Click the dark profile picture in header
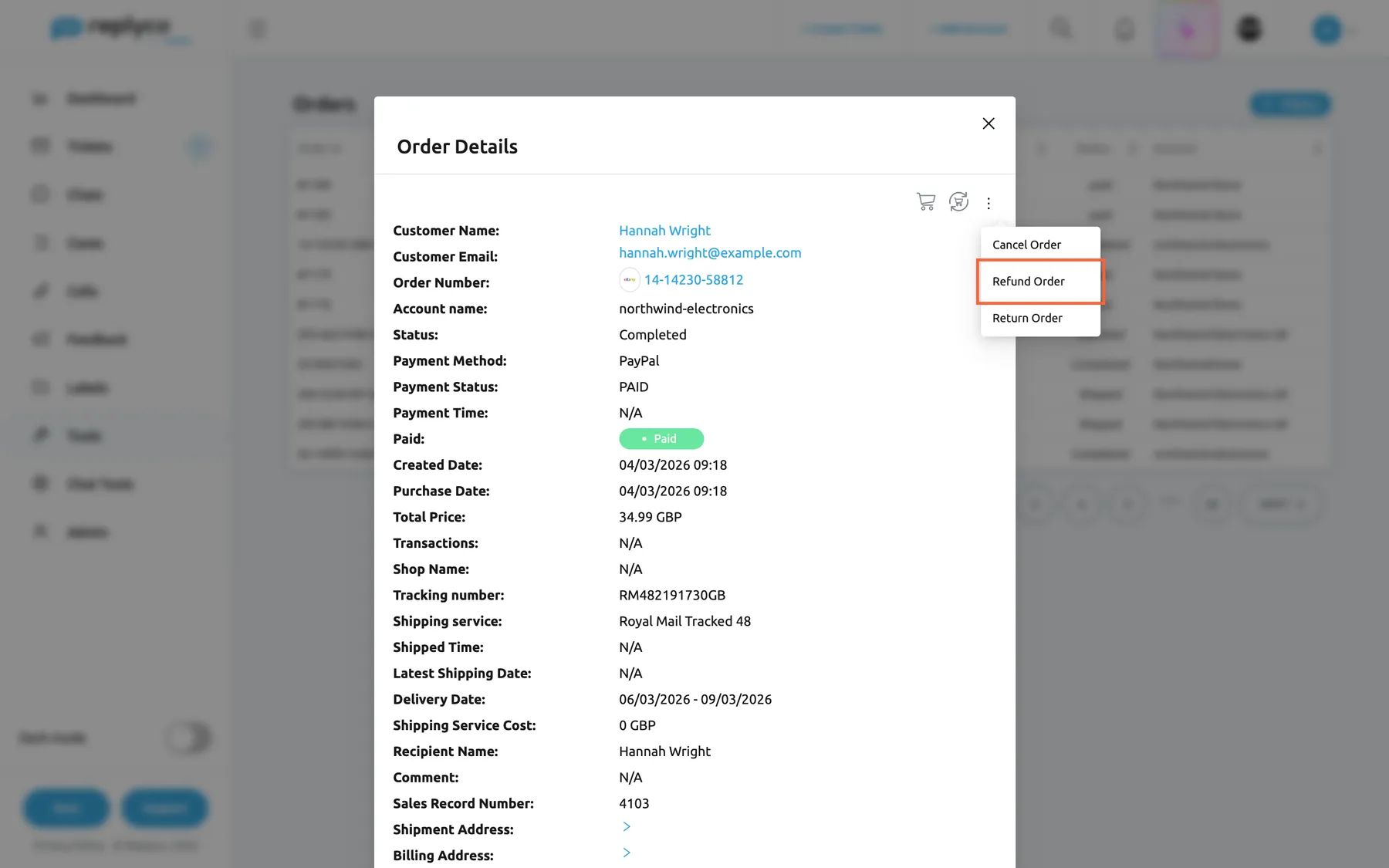 click(1249, 29)
